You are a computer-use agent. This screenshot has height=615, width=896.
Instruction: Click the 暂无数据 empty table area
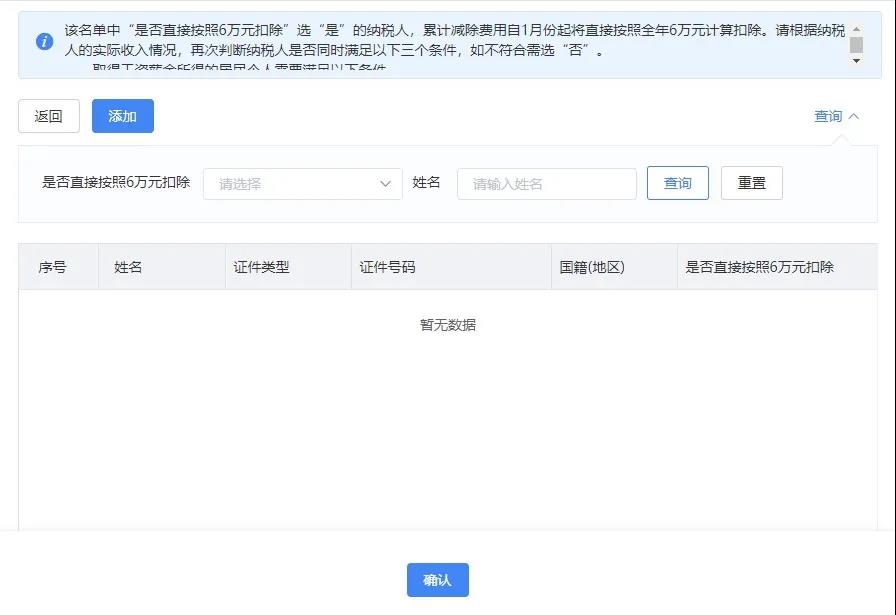(x=449, y=324)
